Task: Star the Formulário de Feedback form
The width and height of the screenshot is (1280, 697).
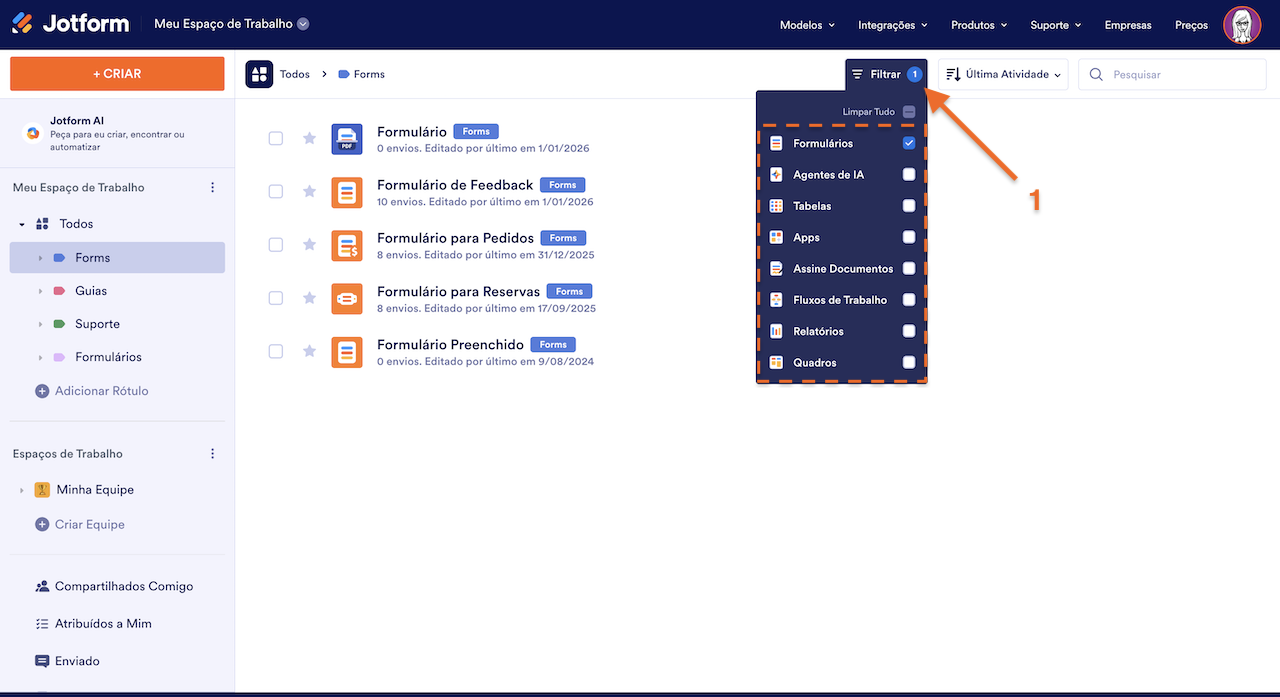Action: [x=309, y=191]
